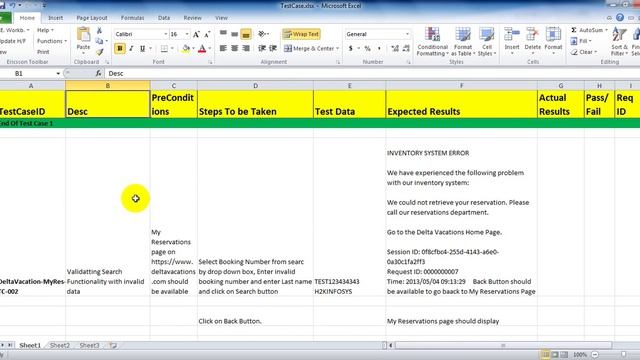
Task: Open the Formulas ribbon tab
Action: [132, 18]
